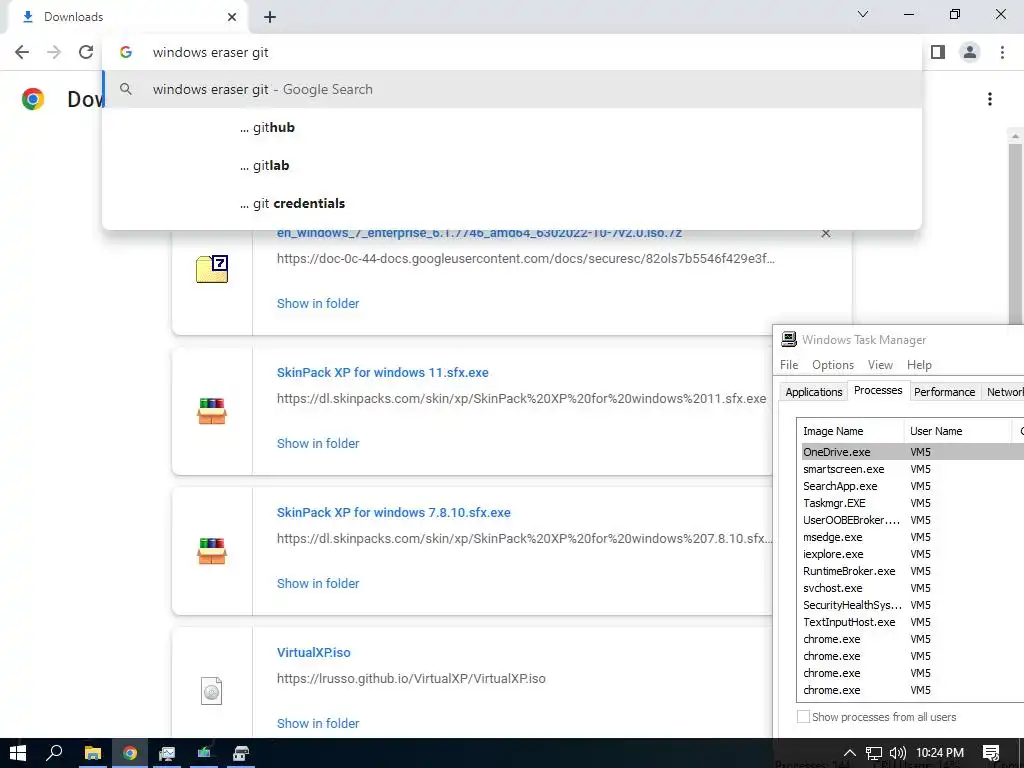Switch to Task Manager Applications tab
The width and height of the screenshot is (1024, 768).
814,392
